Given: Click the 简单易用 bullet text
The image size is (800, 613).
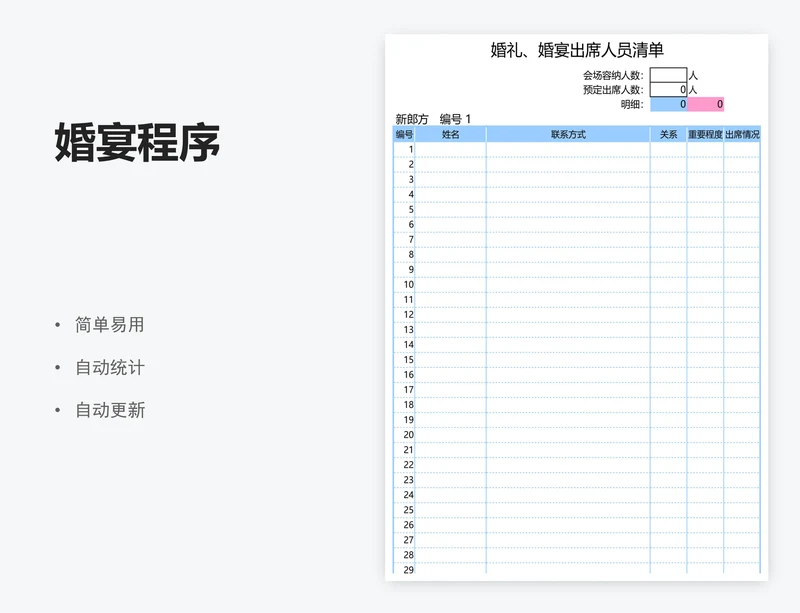Looking at the screenshot, I should coord(110,325).
